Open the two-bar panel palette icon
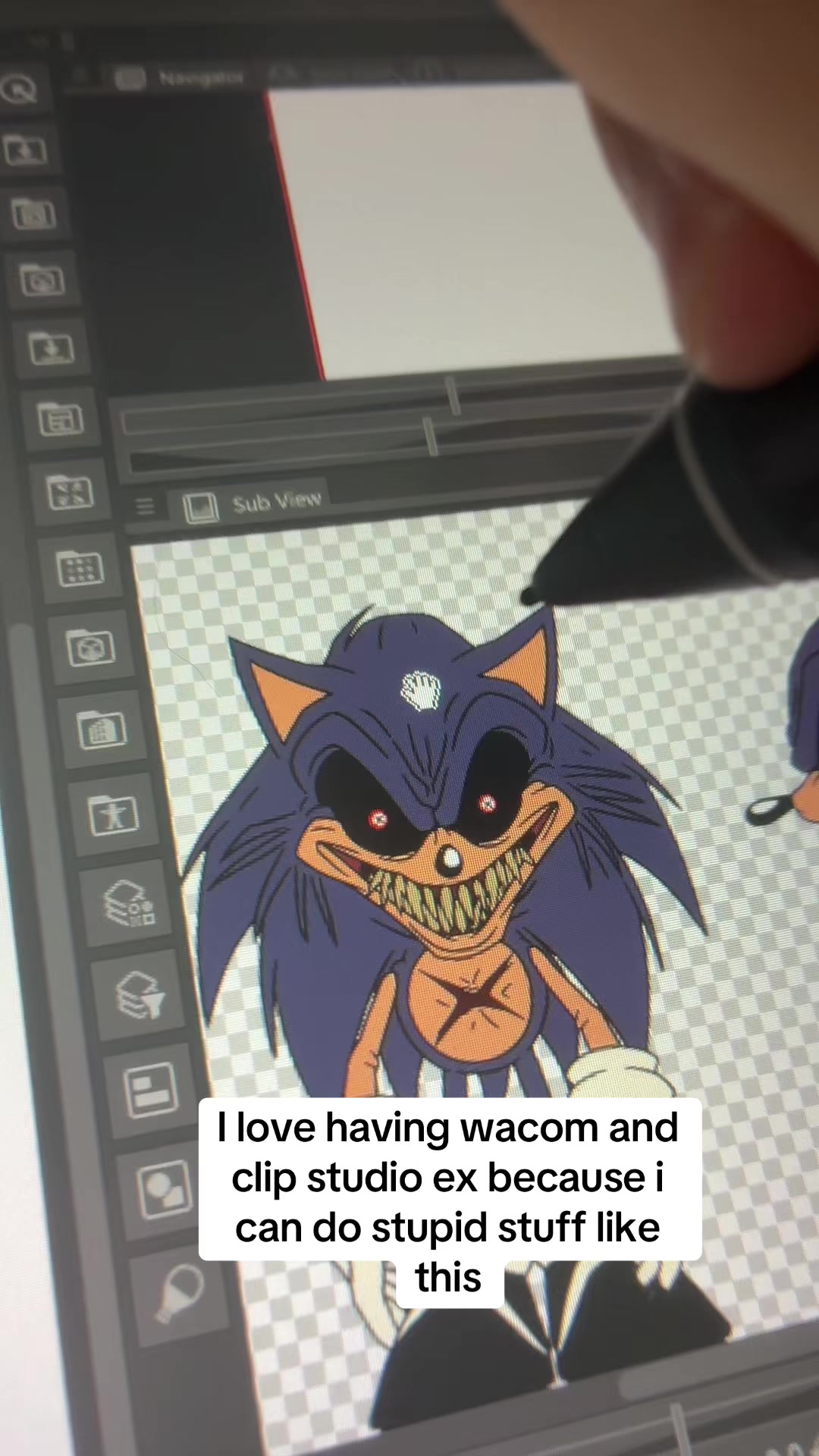This screenshot has height=1456, width=819. click(150, 1090)
